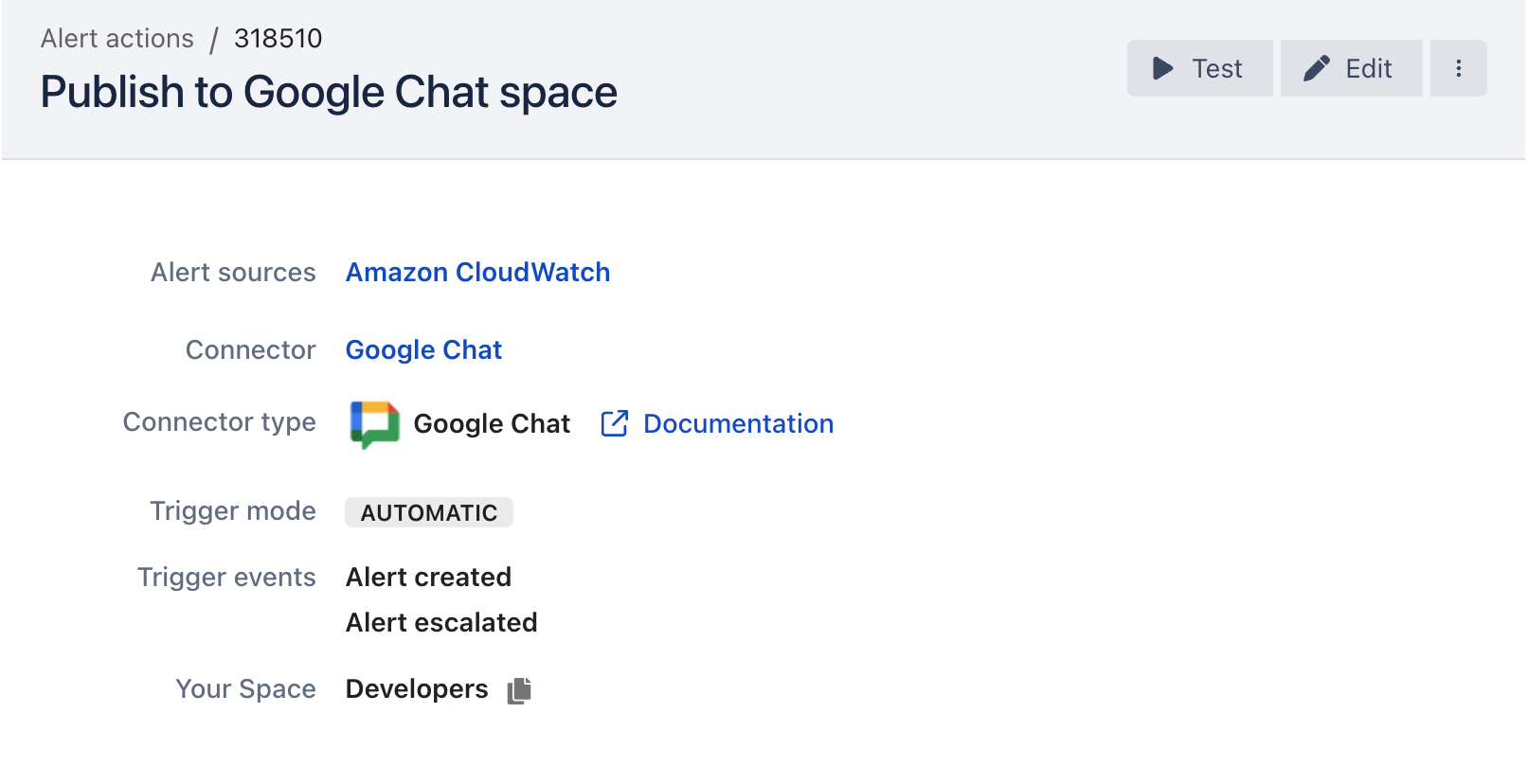The width and height of the screenshot is (1527, 784).
Task: Select the Alert escalated trigger event
Action: point(441,623)
